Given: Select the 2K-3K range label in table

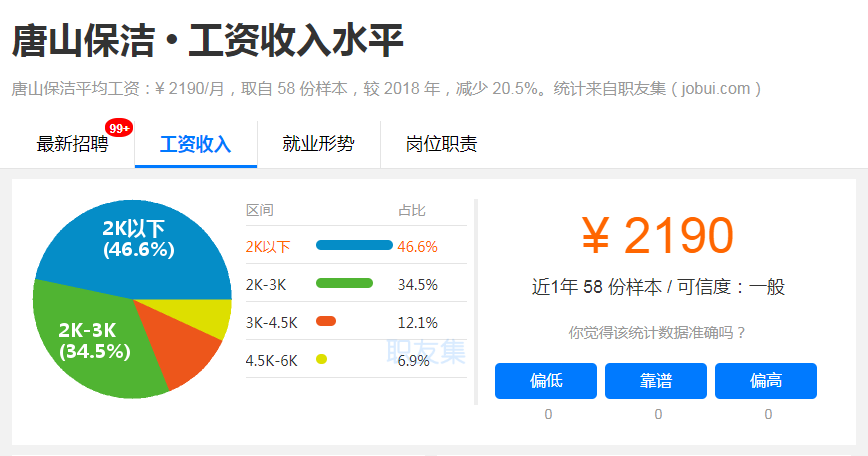Looking at the screenshot, I should point(266,285).
